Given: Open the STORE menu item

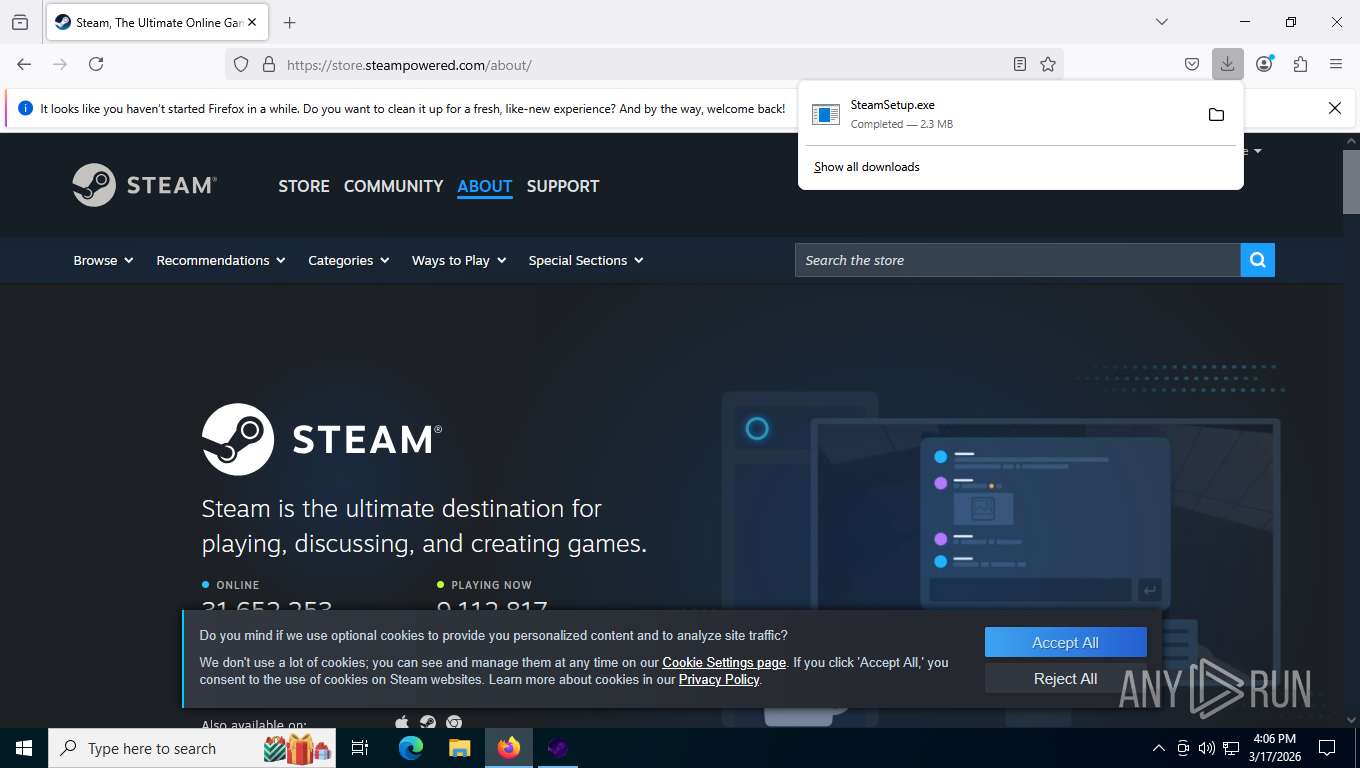Looking at the screenshot, I should point(304,186).
